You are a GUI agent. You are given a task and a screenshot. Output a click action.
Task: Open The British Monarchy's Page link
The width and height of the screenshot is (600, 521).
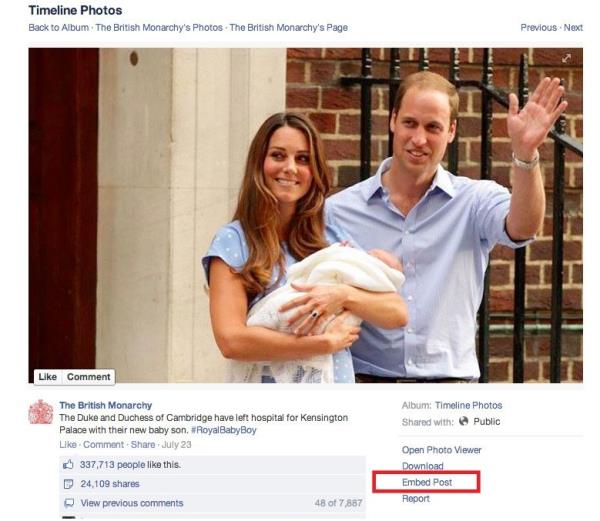(x=289, y=28)
